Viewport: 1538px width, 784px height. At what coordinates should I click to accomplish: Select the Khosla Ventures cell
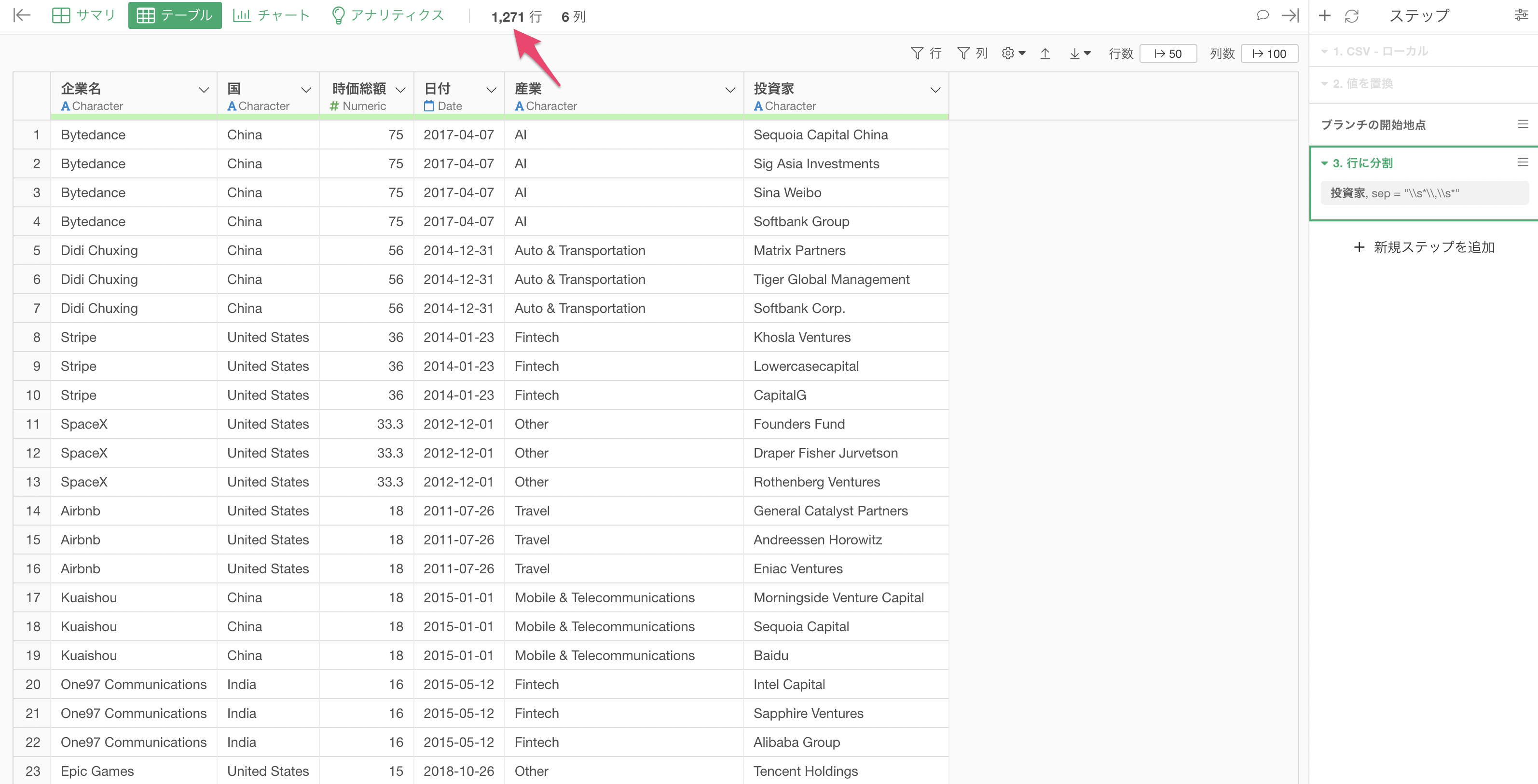click(846, 337)
